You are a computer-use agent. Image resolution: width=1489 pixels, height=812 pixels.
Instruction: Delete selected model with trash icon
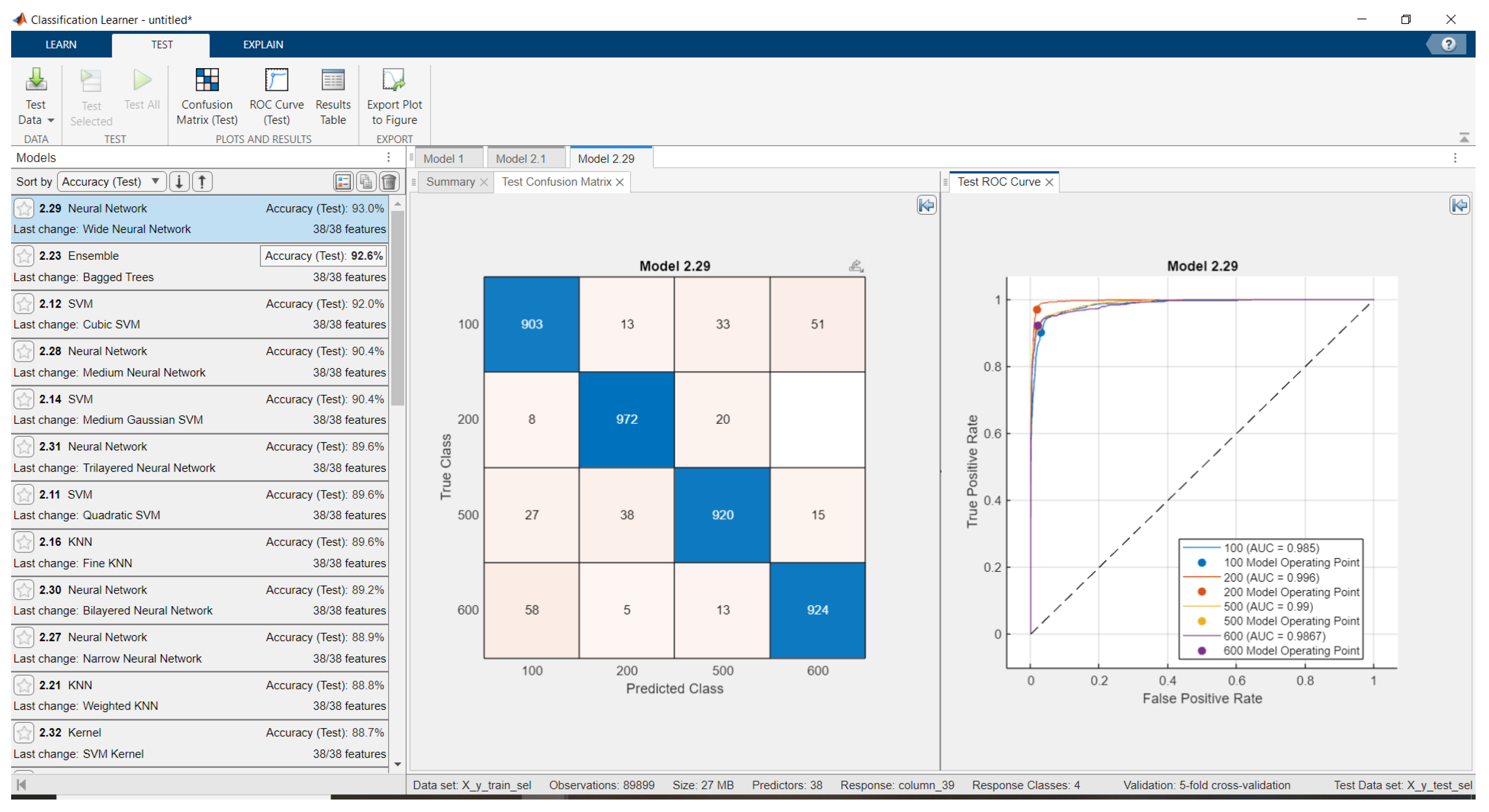tap(390, 182)
